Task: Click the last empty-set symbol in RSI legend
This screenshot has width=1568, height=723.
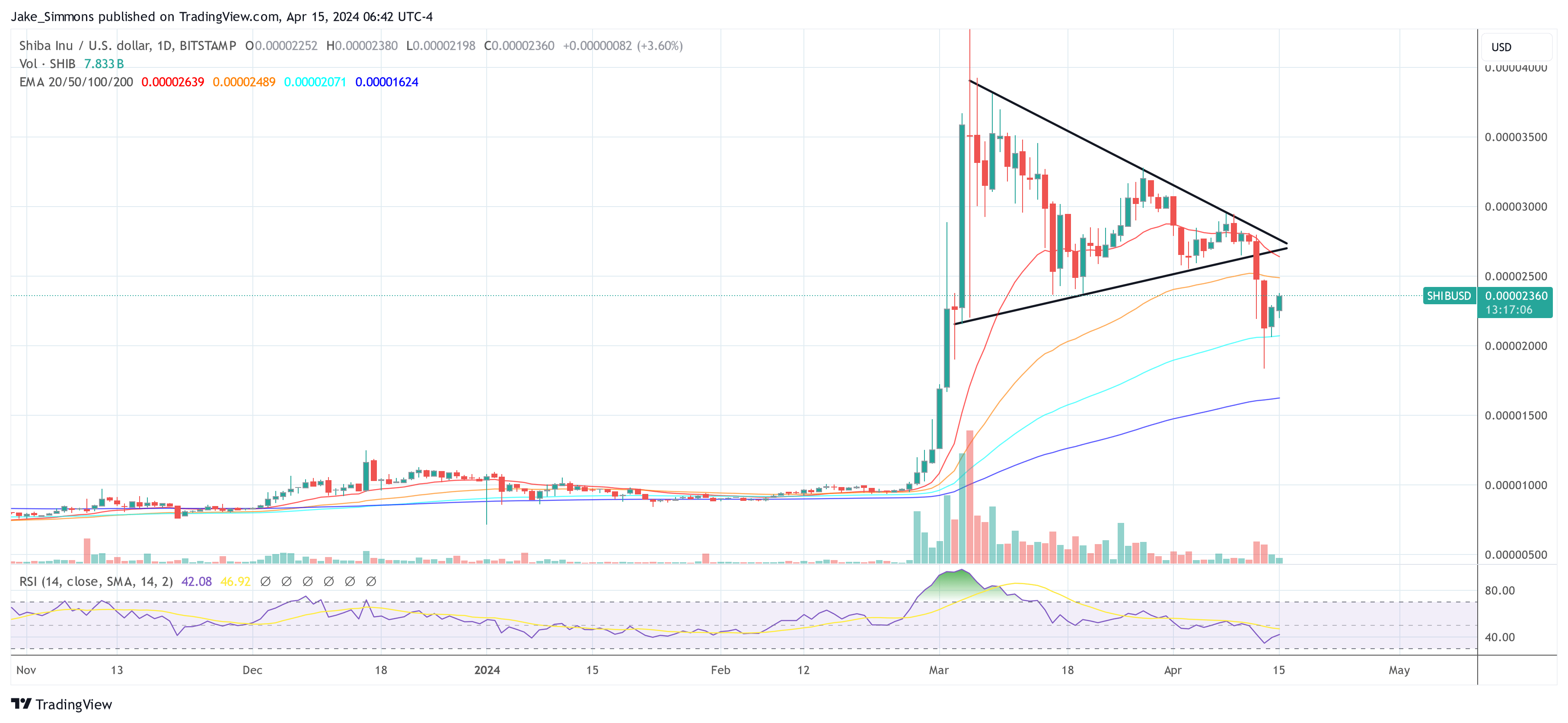Action: (371, 581)
